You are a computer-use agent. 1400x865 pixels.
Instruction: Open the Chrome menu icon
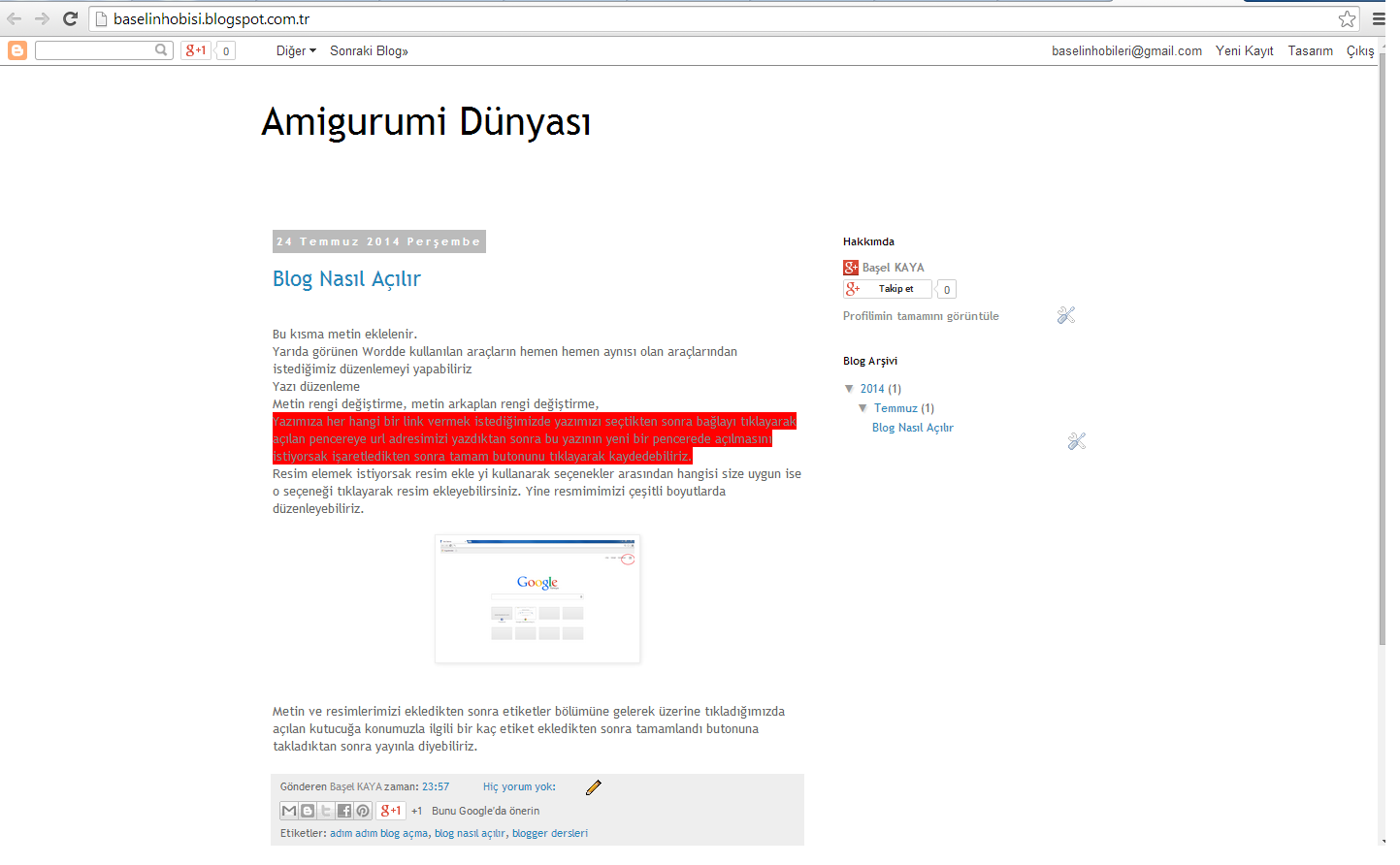(1379, 18)
